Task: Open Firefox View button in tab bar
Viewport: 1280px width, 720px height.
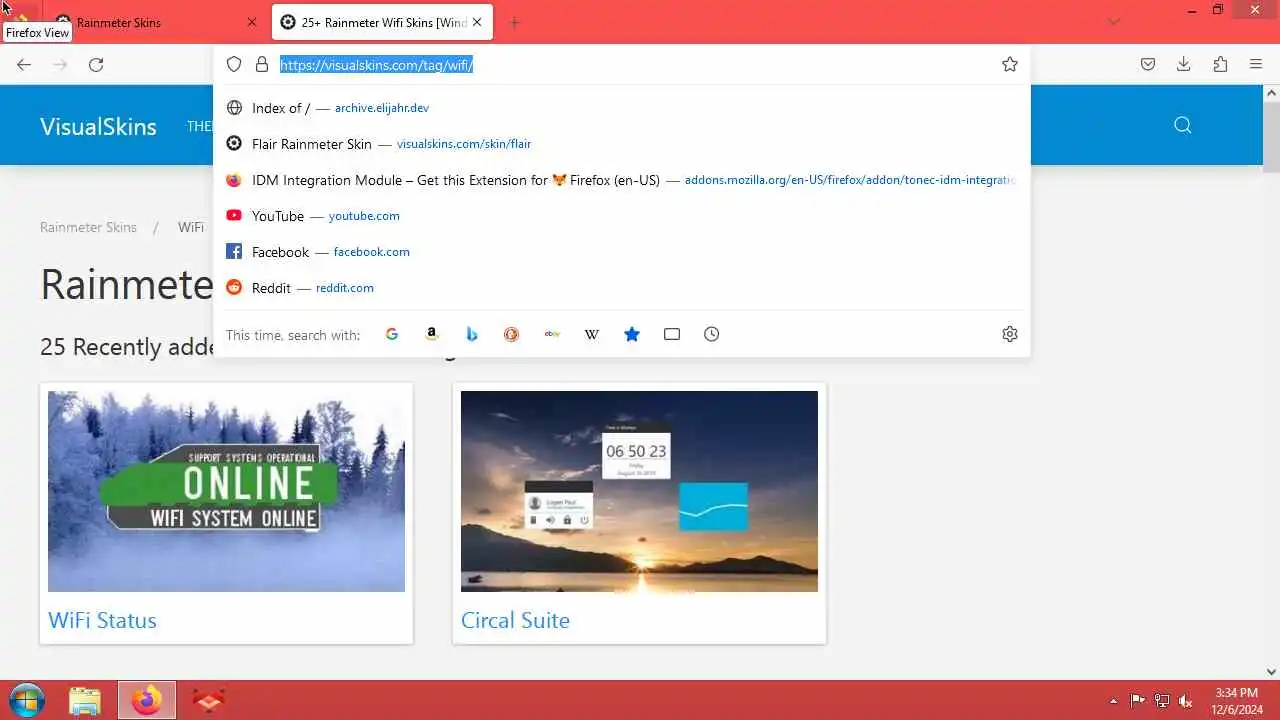Action: (x=18, y=21)
